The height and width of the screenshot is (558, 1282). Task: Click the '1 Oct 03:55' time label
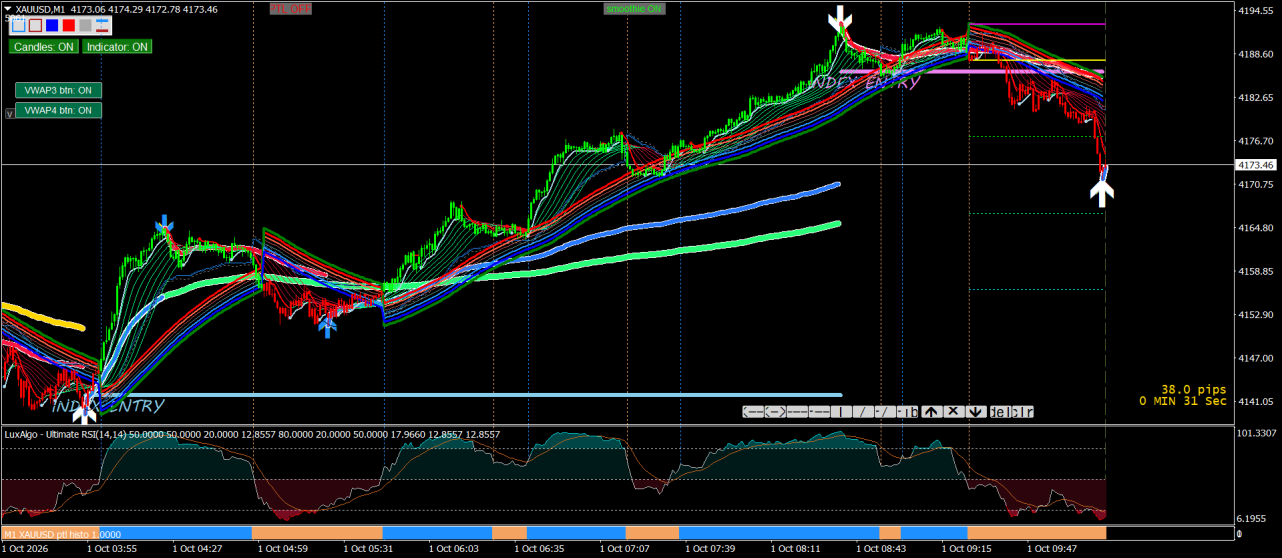point(112,549)
